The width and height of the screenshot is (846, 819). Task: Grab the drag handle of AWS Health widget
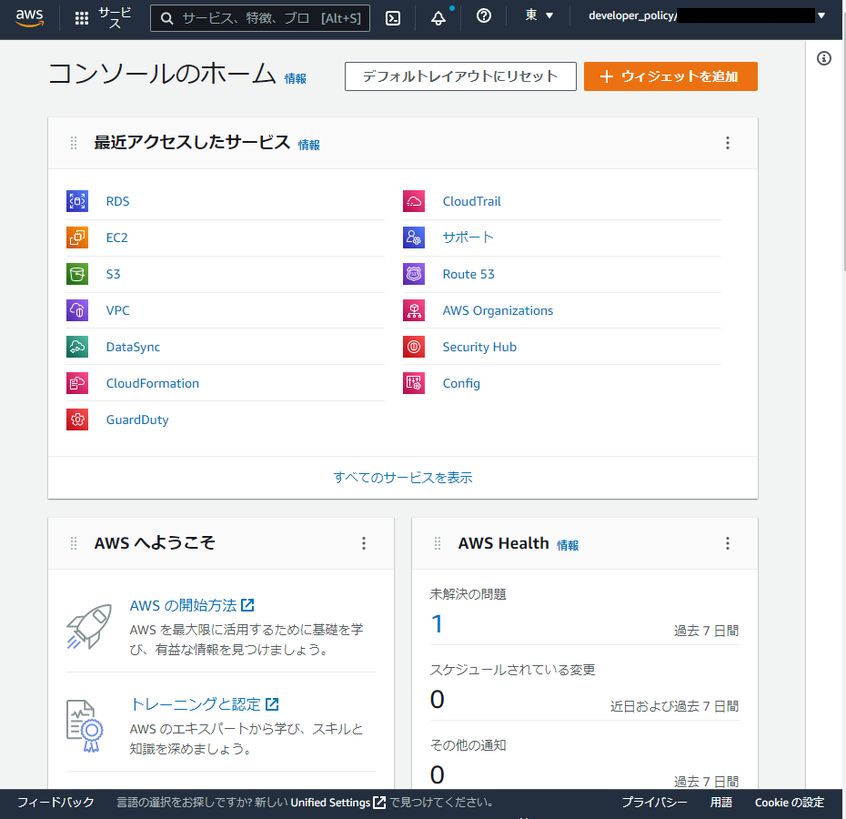pos(438,543)
